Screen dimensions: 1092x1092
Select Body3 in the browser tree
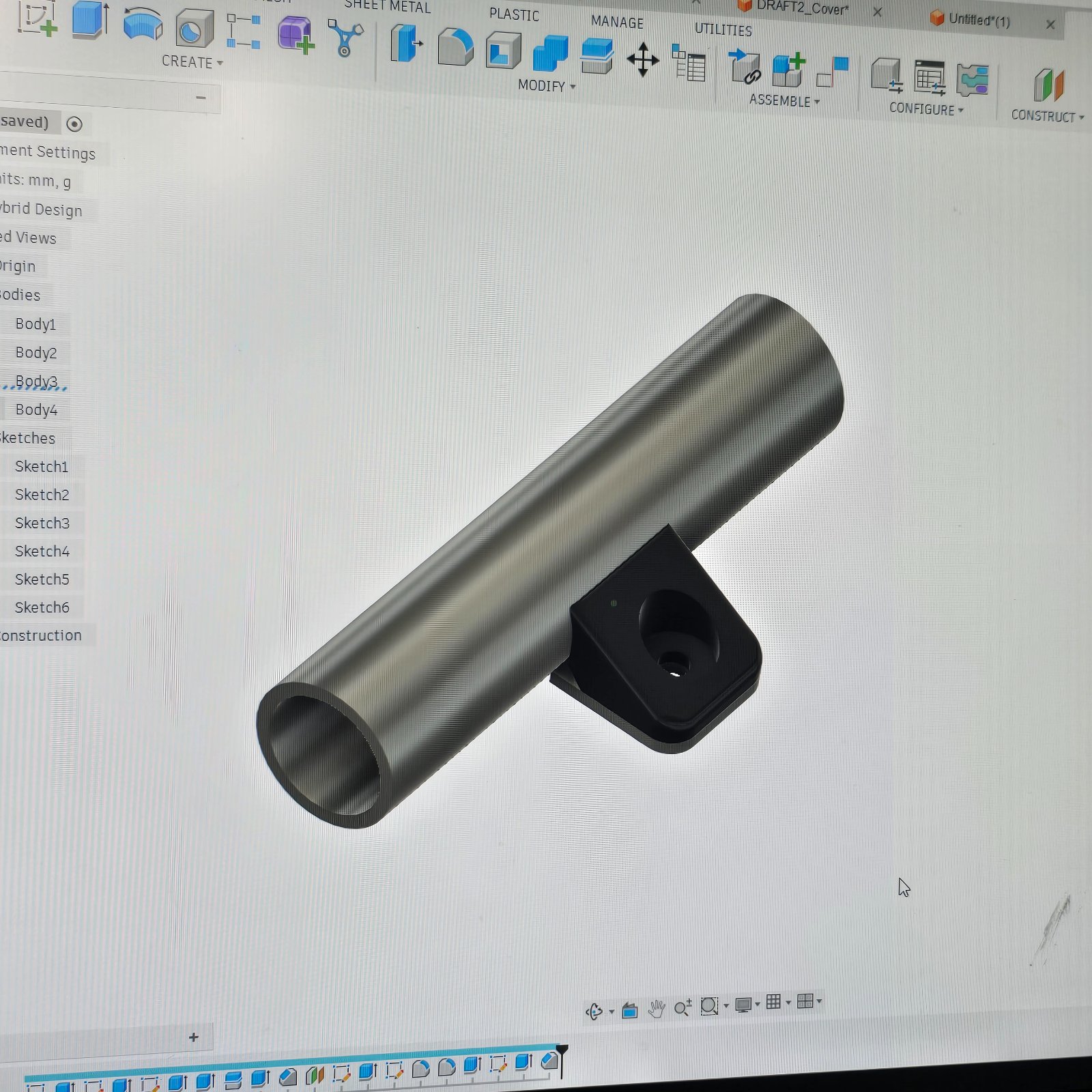click(x=36, y=381)
